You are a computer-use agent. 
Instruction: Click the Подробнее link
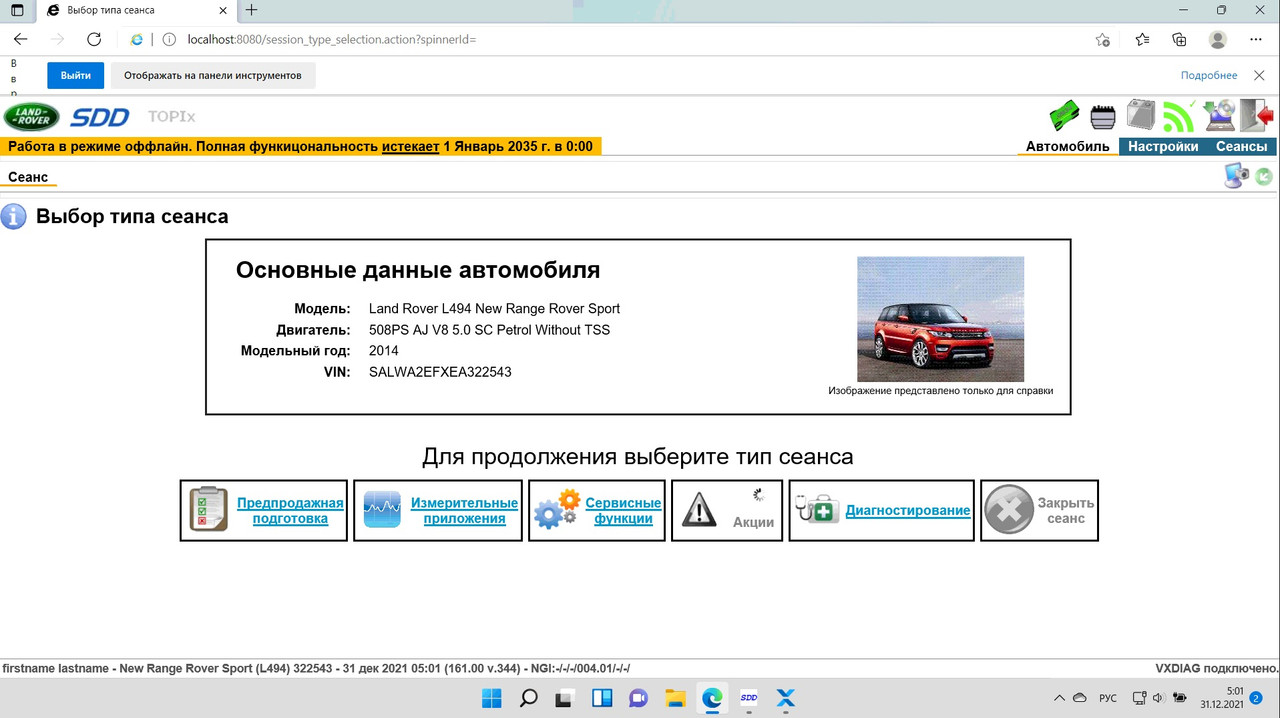[1209, 75]
